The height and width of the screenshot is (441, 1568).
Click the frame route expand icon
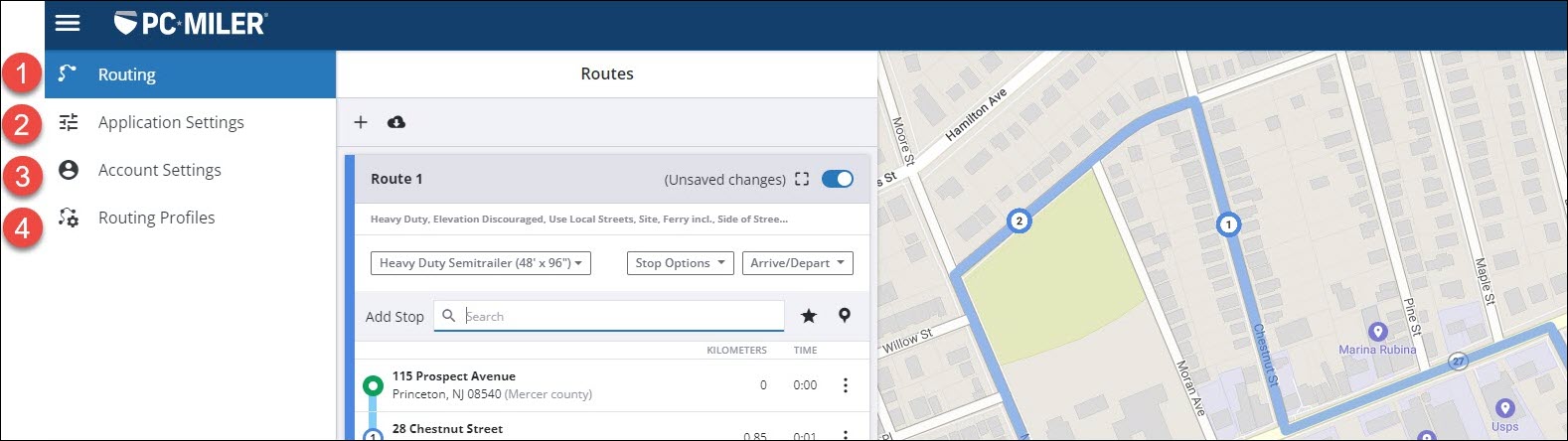click(x=802, y=179)
